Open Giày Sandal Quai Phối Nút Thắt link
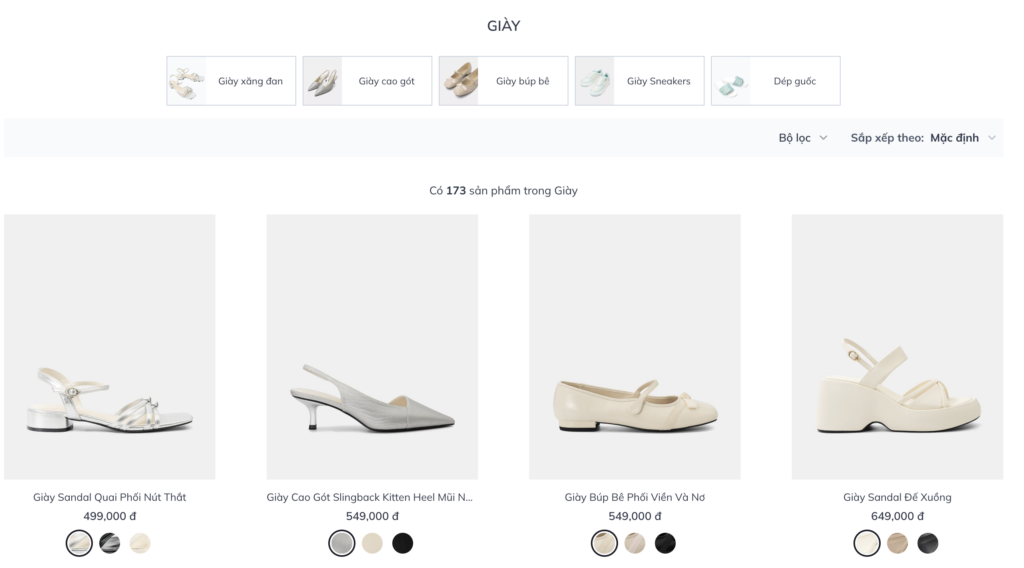 pyautogui.click(x=110, y=497)
